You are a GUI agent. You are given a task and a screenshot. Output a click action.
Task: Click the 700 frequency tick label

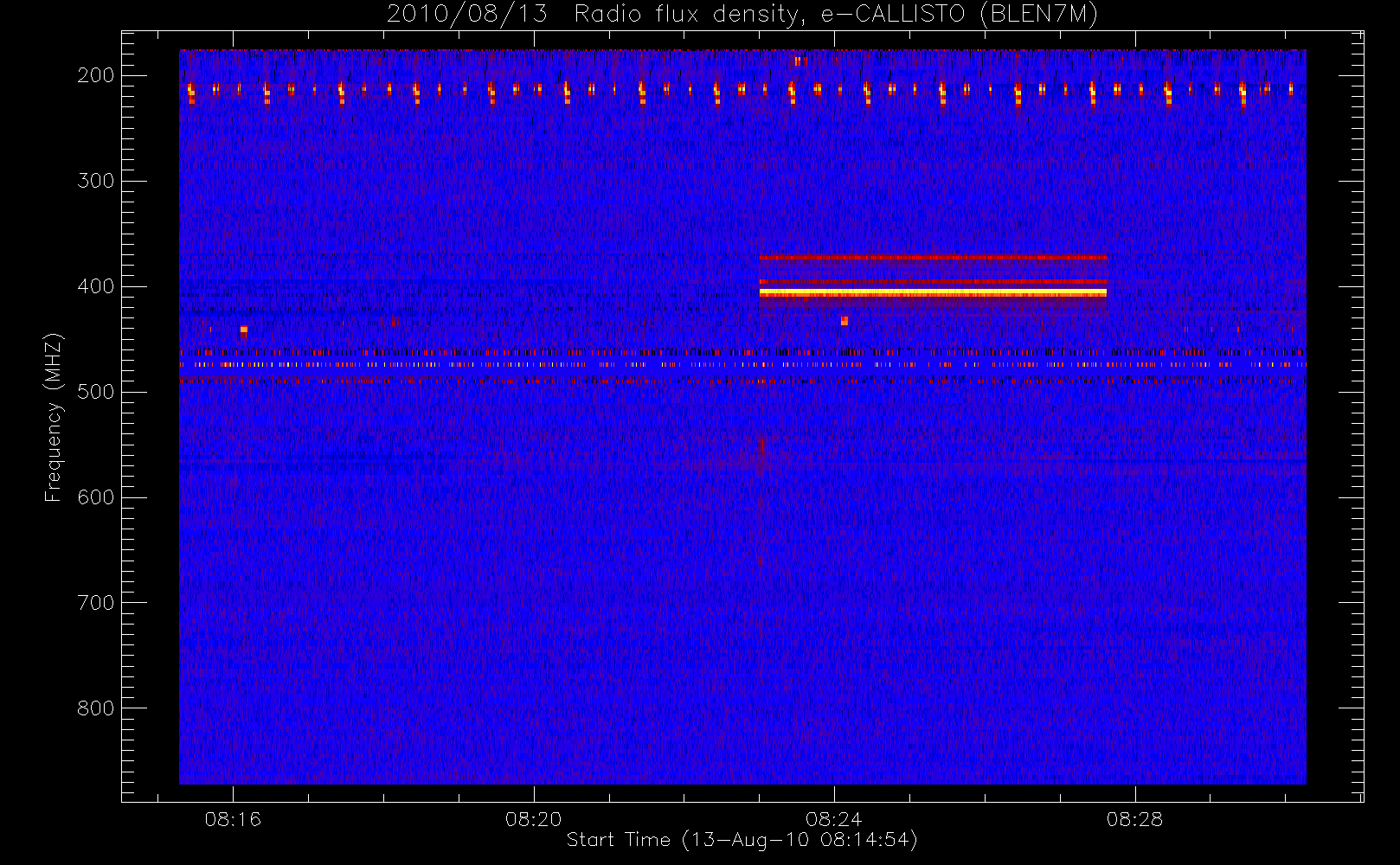(96, 603)
